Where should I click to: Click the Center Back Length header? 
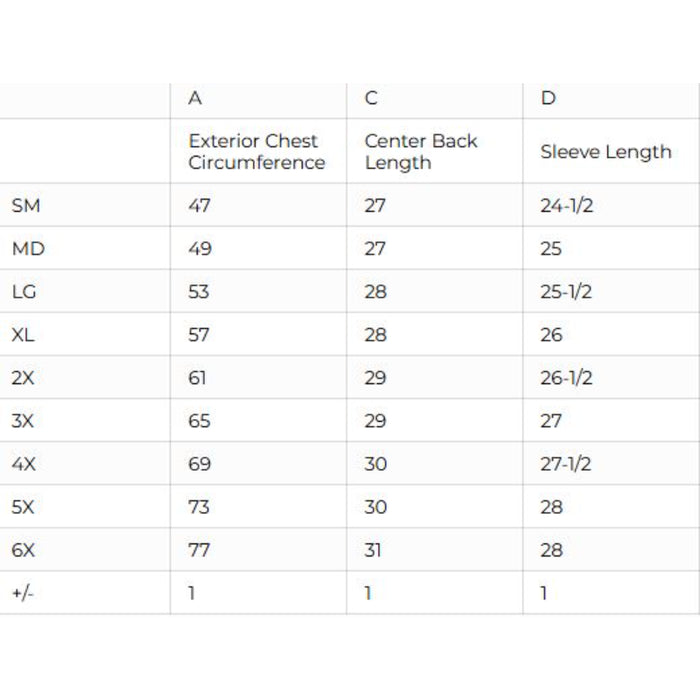point(421,152)
